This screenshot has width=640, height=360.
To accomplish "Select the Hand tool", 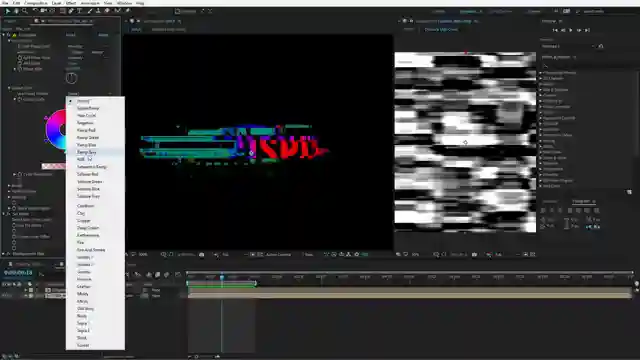I will pos(16,11).
